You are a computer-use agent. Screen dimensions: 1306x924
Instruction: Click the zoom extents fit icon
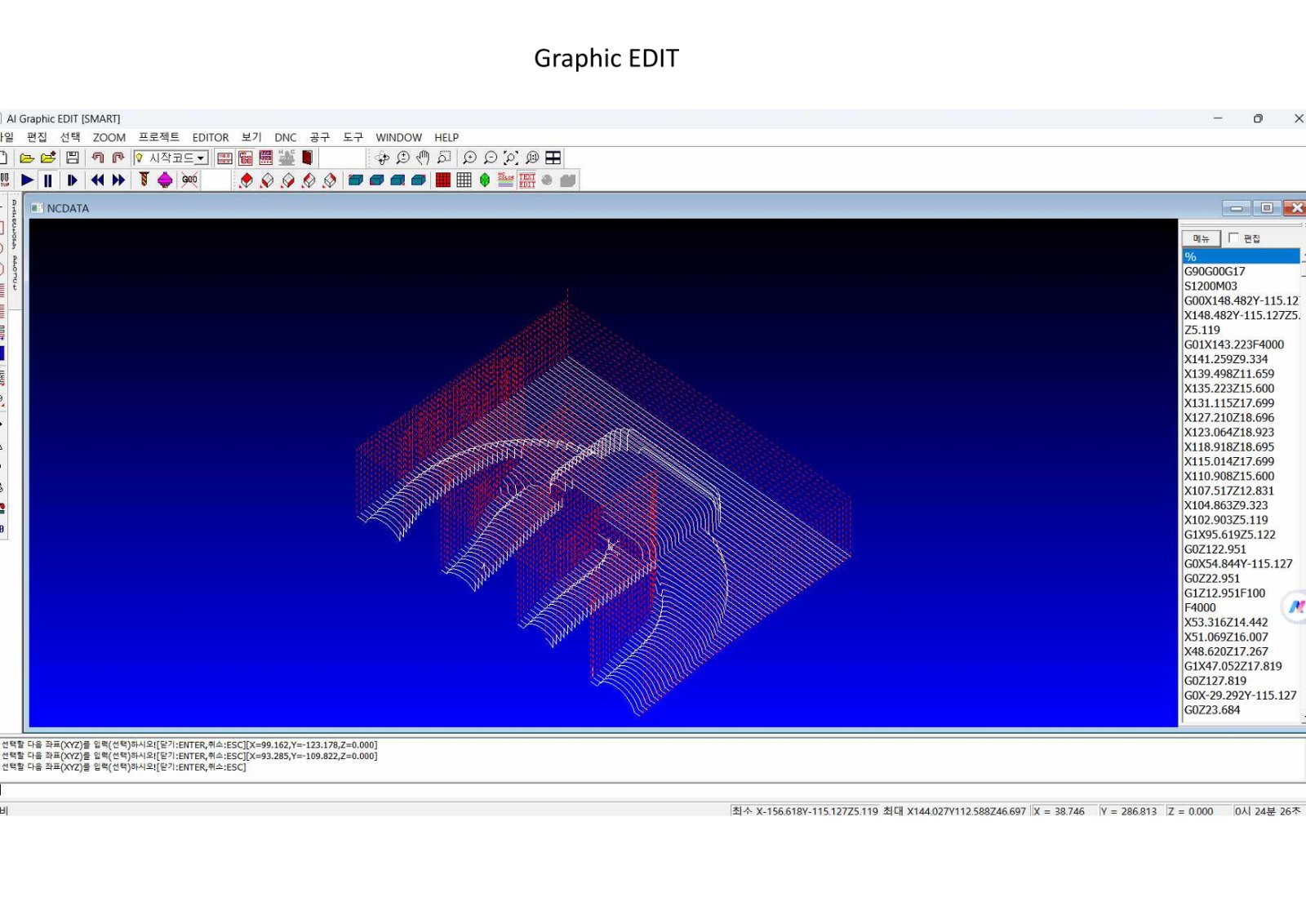tap(511, 158)
